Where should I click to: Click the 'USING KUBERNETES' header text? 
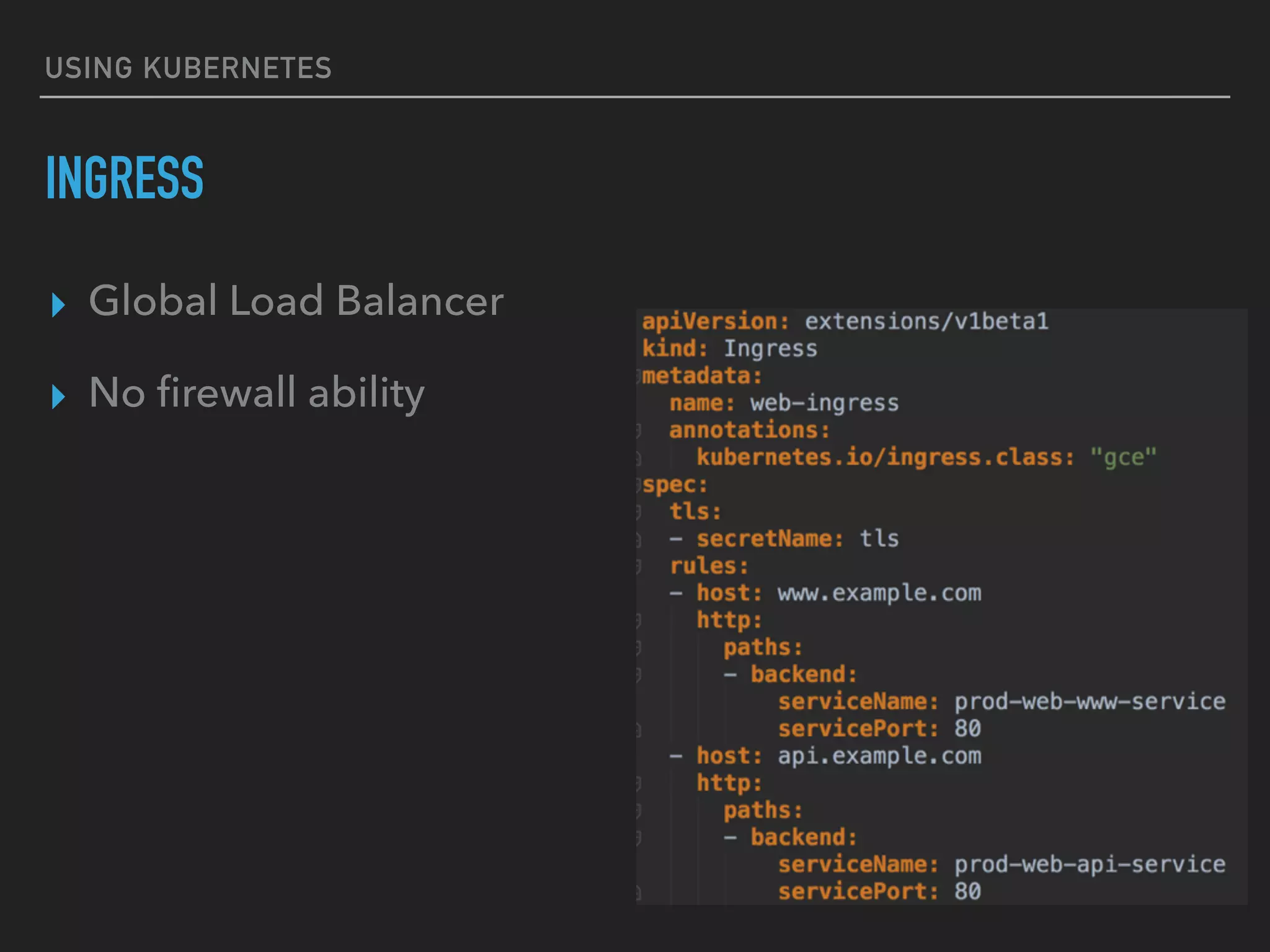189,68
